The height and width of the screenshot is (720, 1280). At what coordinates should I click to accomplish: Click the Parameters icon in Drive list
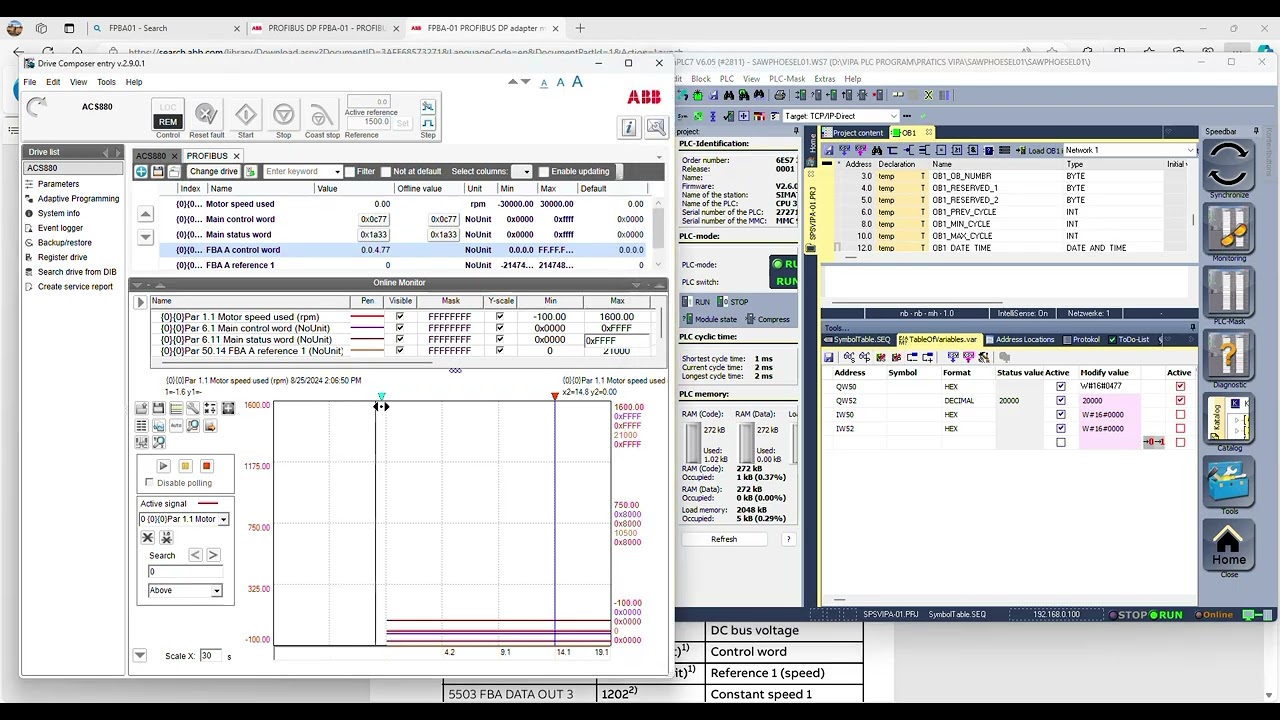[30, 184]
